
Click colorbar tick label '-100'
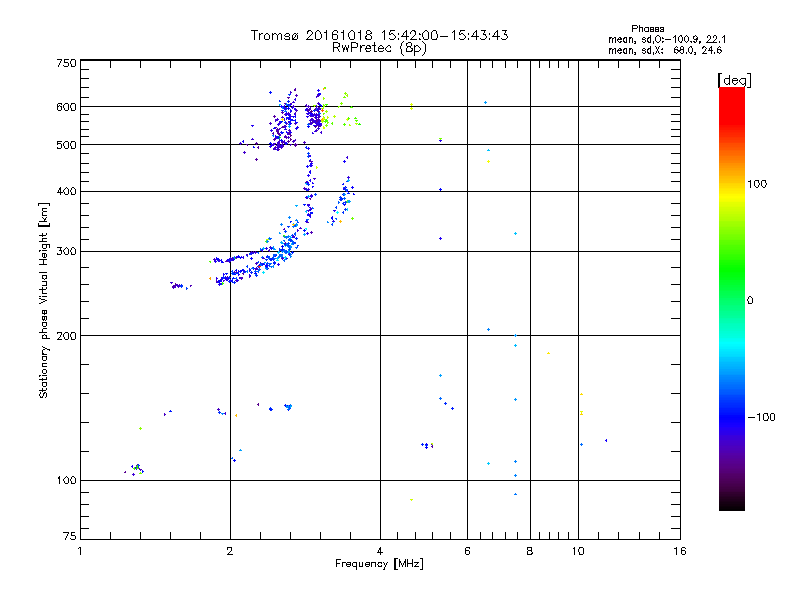pyautogui.click(x=761, y=417)
